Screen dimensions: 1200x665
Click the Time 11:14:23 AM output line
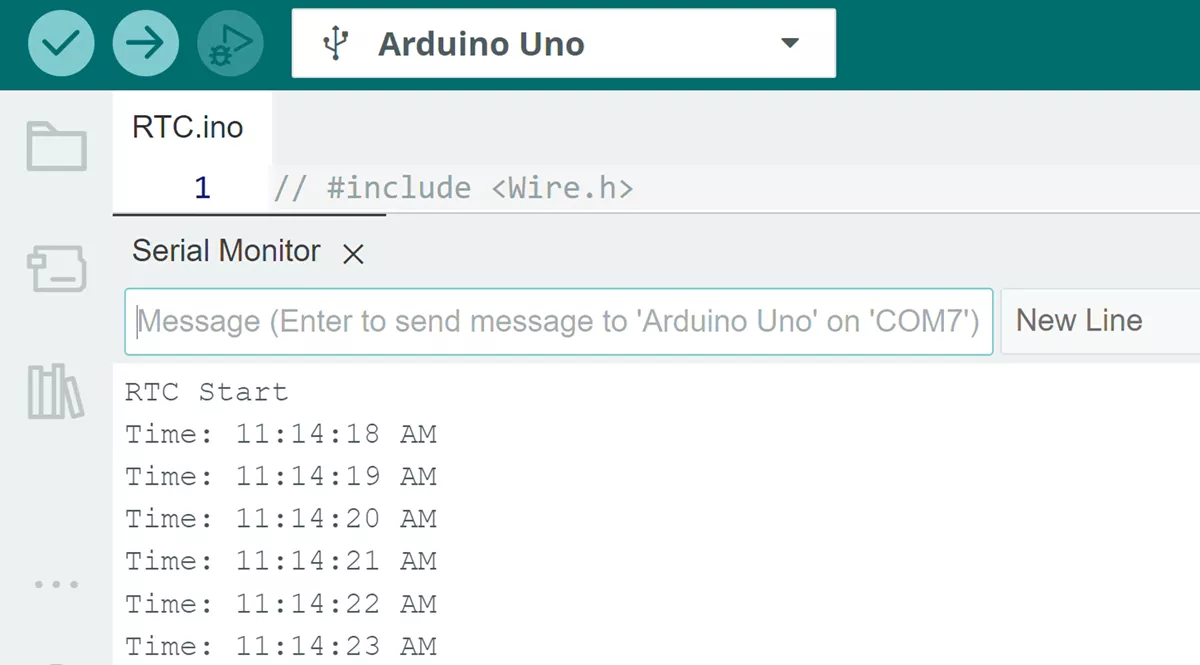281,646
